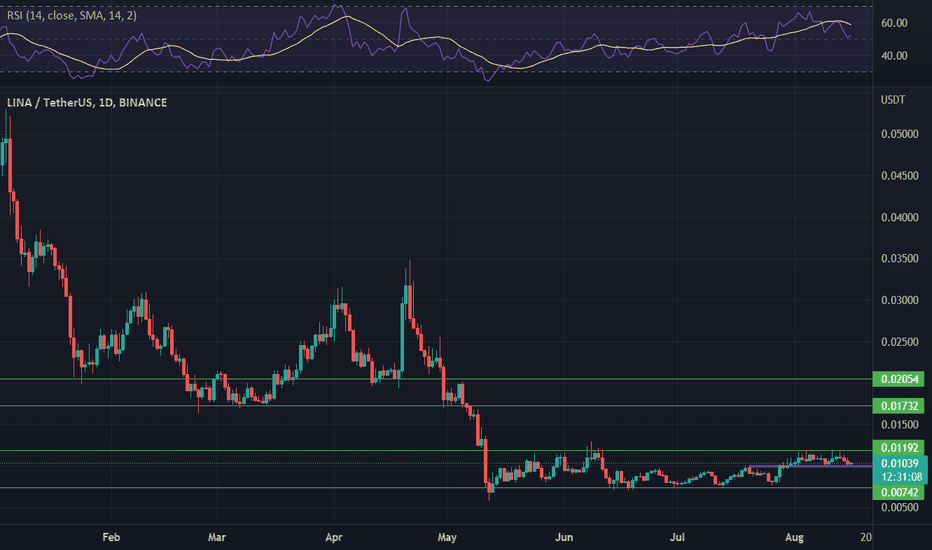Screen dimensions: 932x550
Task: Click the RSI (14, close, SMA, 14, 2) indicator label
Action: pyautogui.click(x=72, y=15)
